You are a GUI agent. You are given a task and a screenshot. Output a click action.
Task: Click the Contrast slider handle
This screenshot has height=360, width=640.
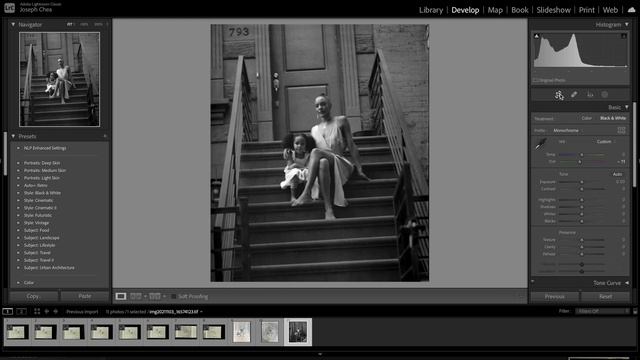pyautogui.click(x=582, y=189)
